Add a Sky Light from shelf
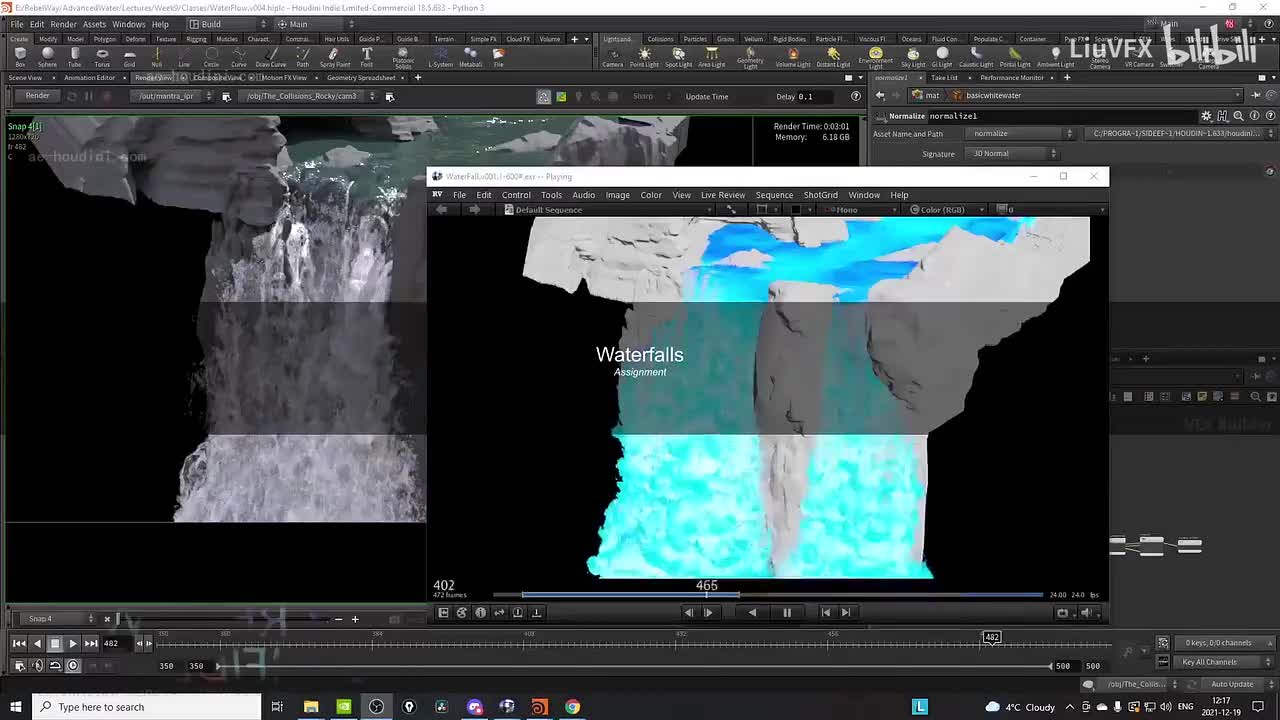The height and width of the screenshot is (720, 1280). [x=913, y=56]
